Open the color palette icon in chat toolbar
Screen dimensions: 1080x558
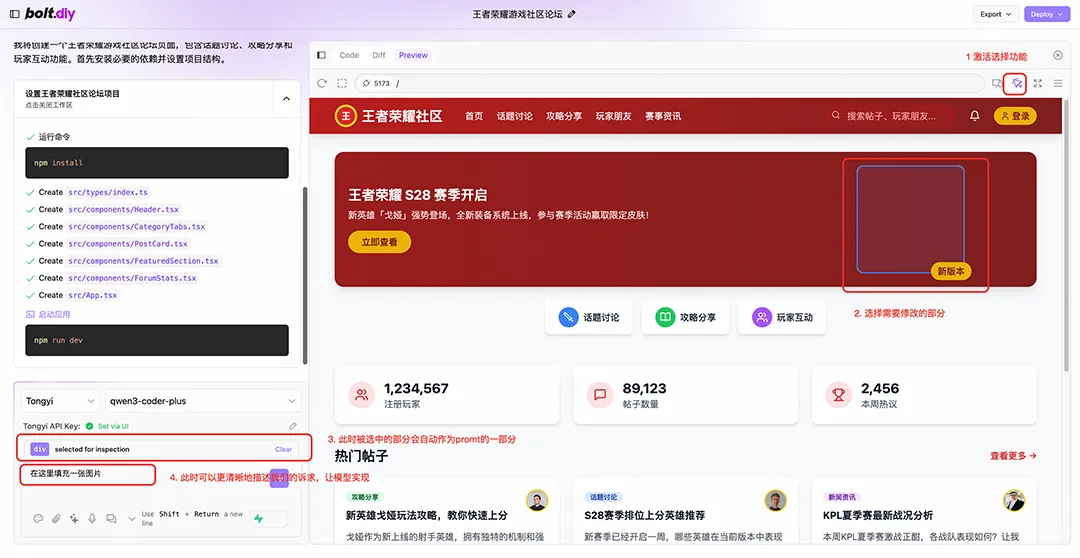[x=38, y=519]
